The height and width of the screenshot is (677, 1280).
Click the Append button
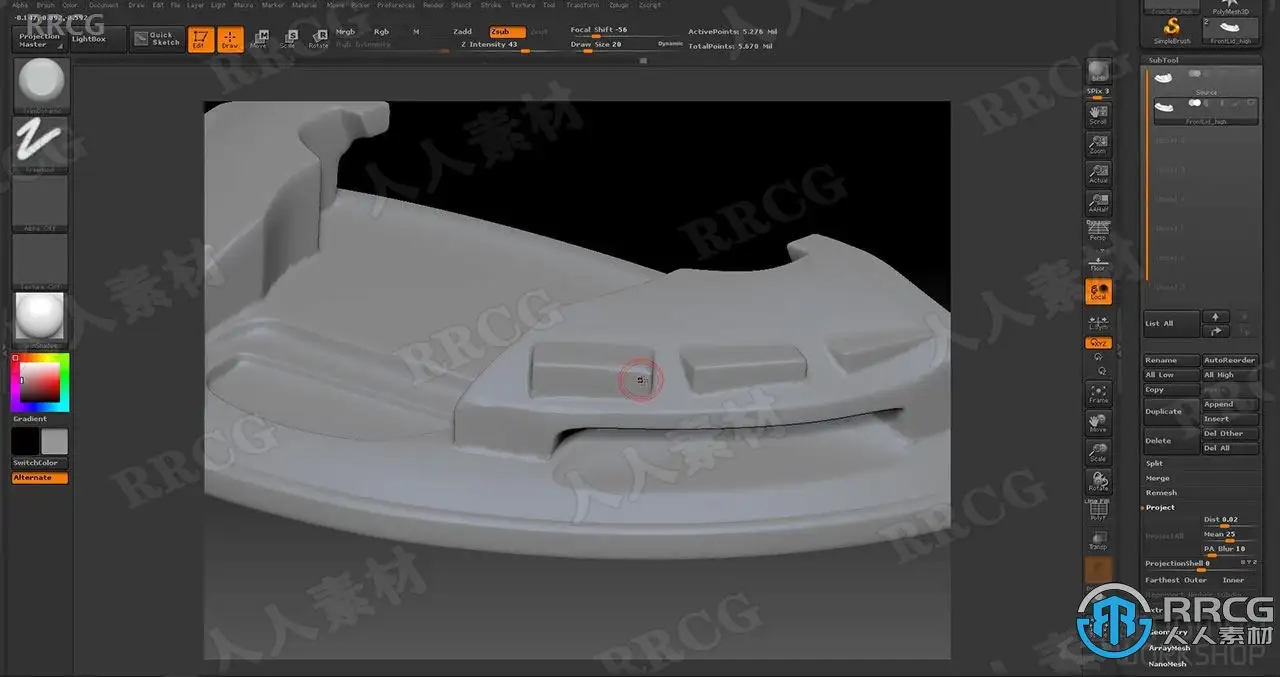[x=1229, y=404]
